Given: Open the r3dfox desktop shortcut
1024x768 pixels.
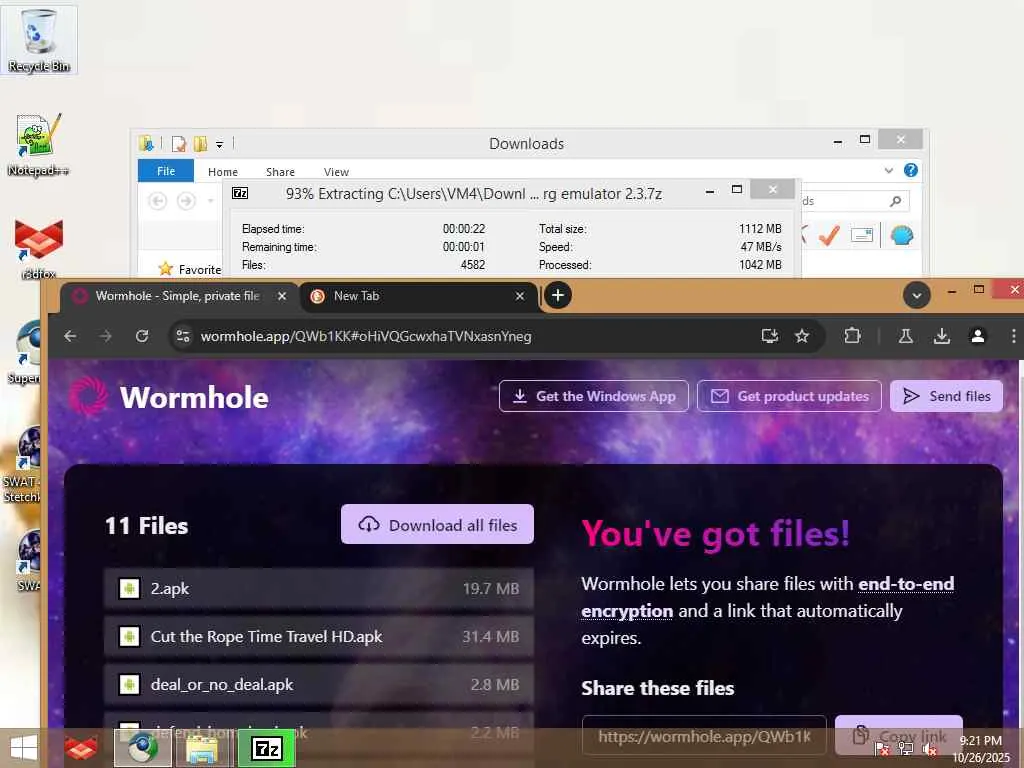Looking at the screenshot, I should pos(39,247).
